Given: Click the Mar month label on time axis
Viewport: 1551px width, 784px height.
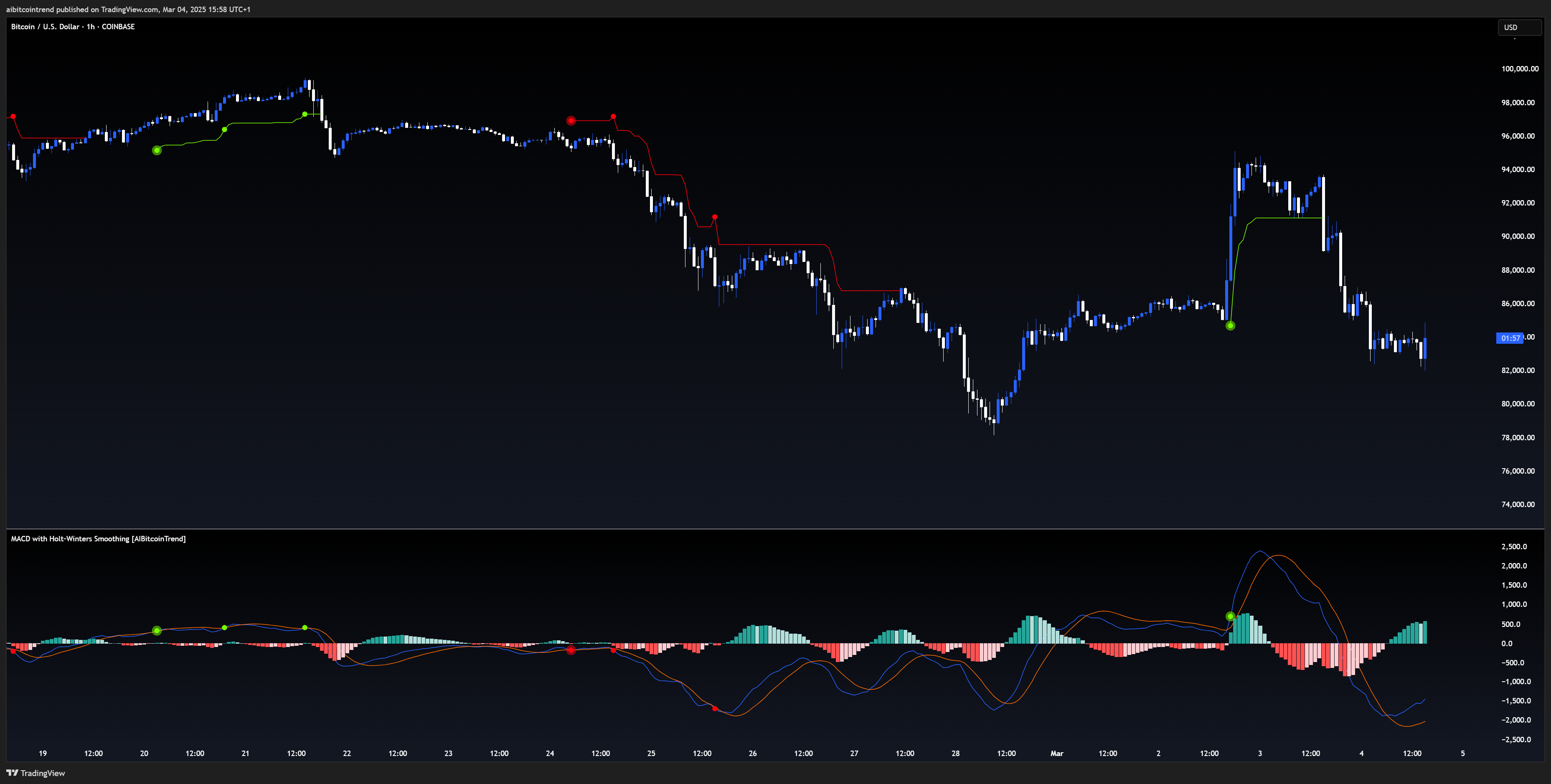Looking at the screenshot, I should 1057,753.
